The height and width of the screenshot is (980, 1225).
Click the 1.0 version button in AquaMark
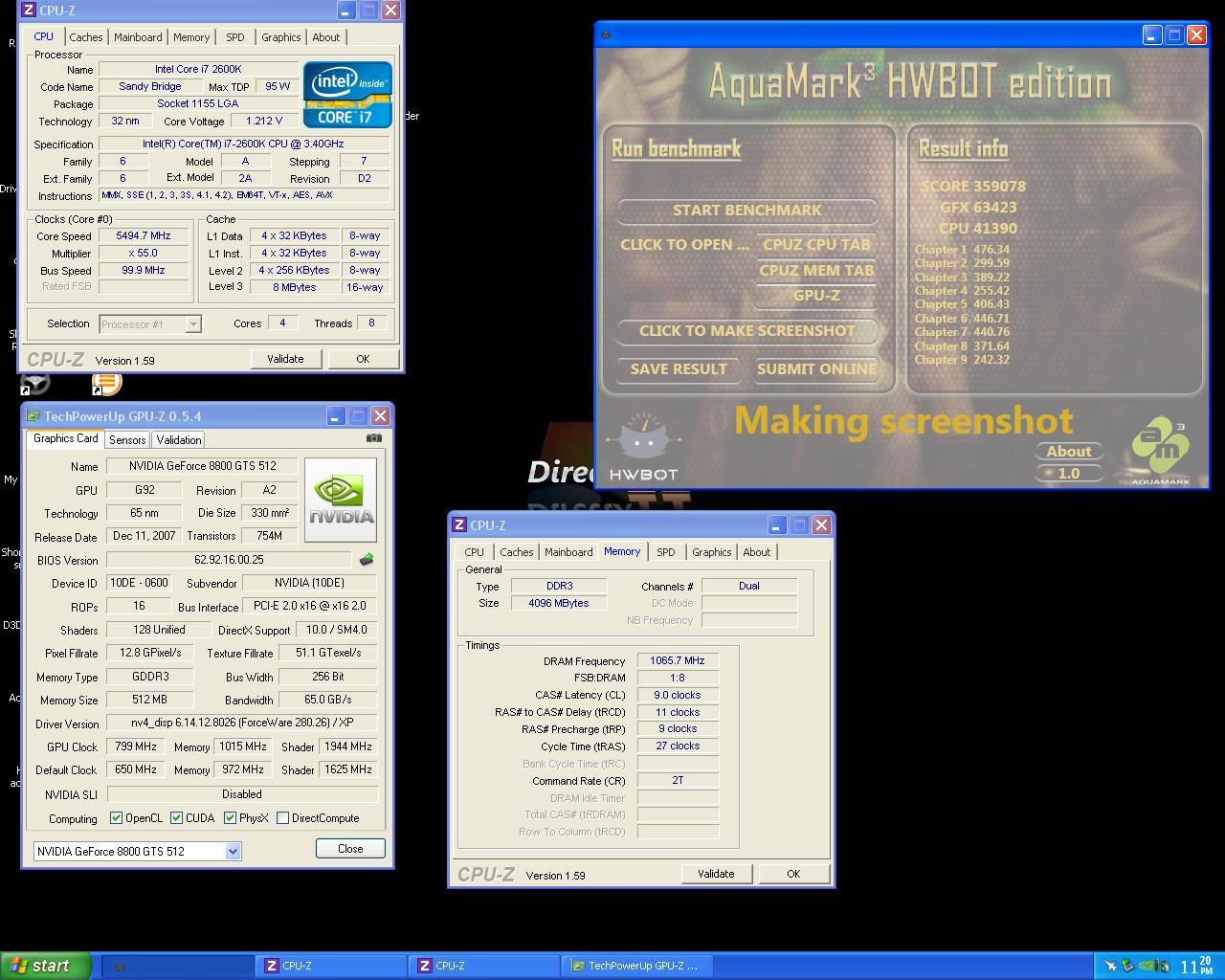(1069, 474)
